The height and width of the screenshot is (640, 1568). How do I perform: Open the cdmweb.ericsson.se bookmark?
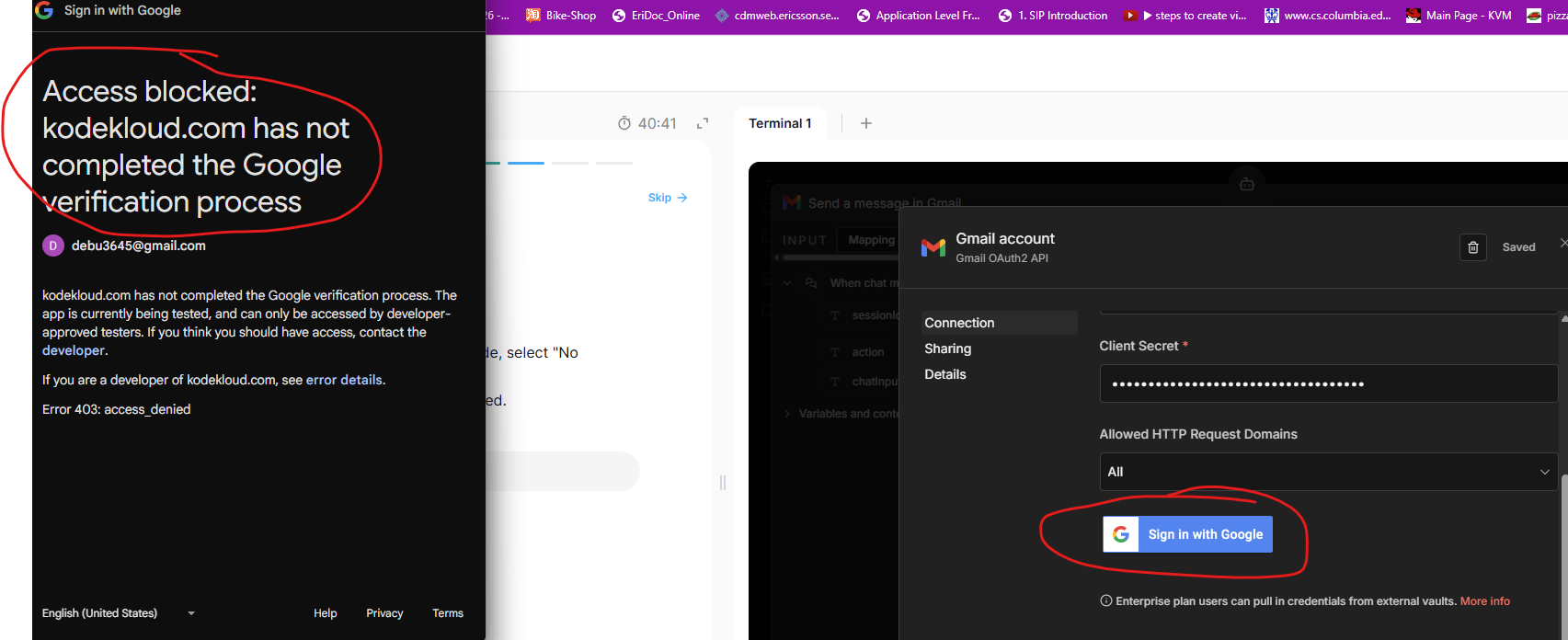[x=777, y=16]
